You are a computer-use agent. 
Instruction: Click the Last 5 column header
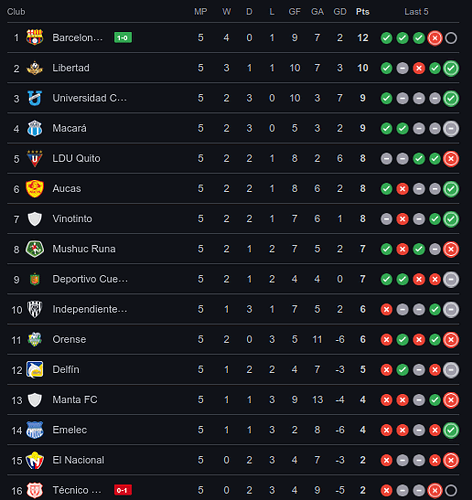point(416,12)
